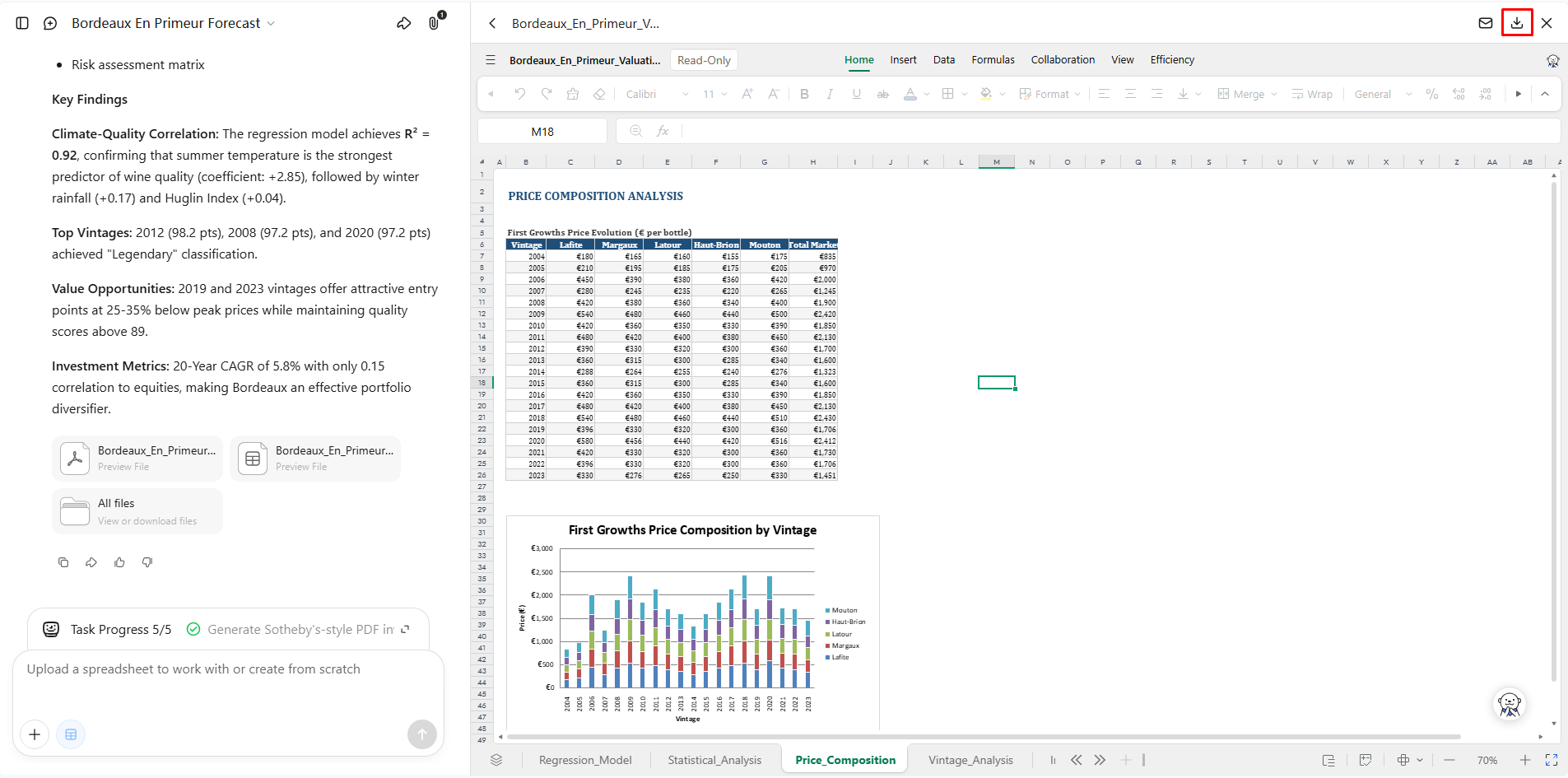Download the Bordeaux spreadsheet file
Image resolution: width=1568 pixels, height=778 pixels.
tap(1517, 23)
